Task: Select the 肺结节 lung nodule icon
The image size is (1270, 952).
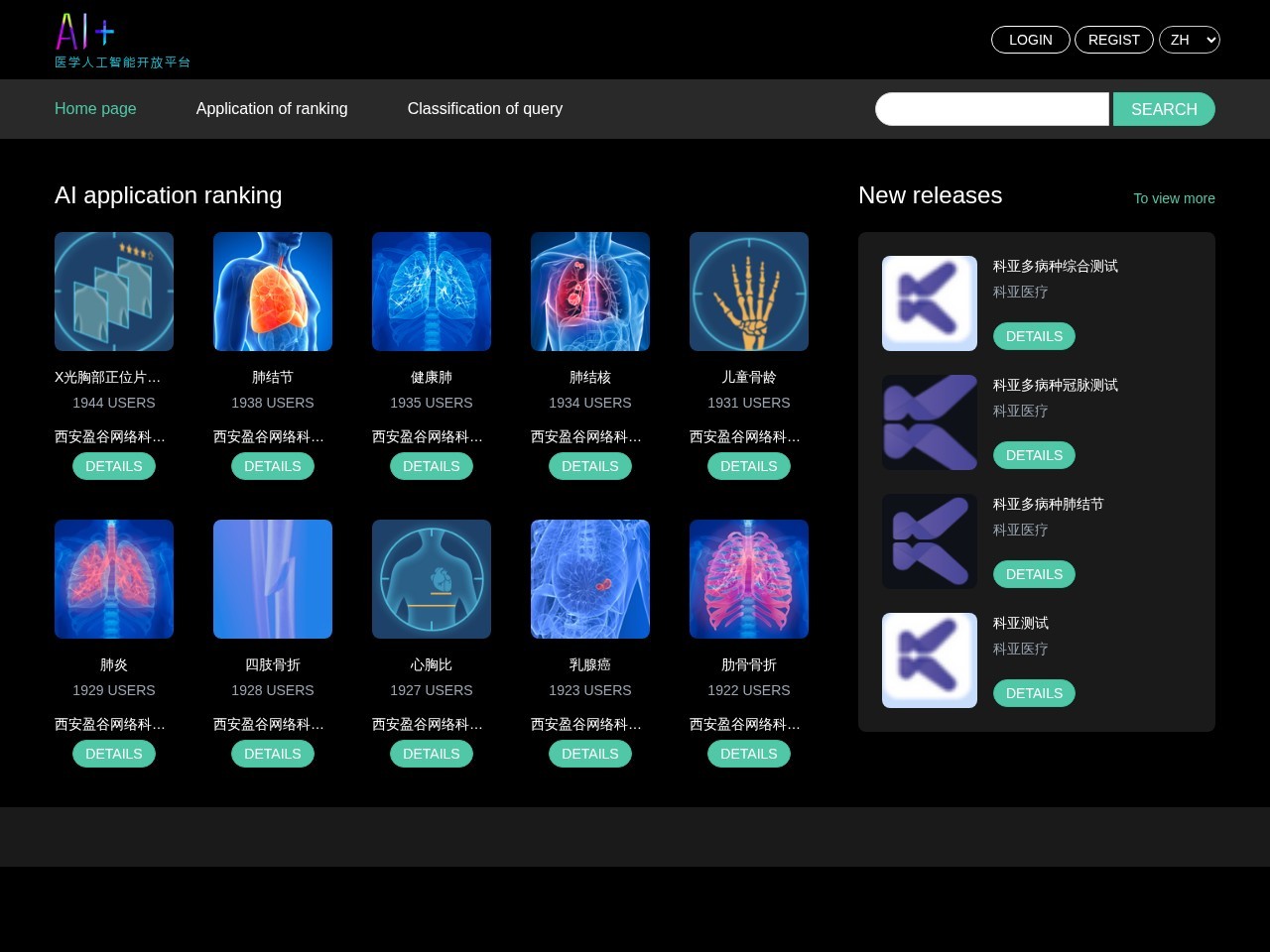Action: click(x=273, y=292)
